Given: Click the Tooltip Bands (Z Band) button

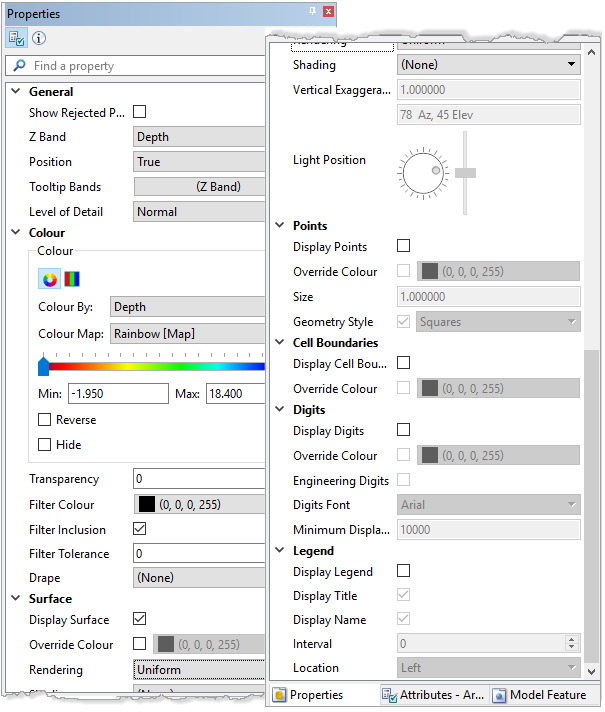Looking at the screenshot, I should [x=200, y=187].
